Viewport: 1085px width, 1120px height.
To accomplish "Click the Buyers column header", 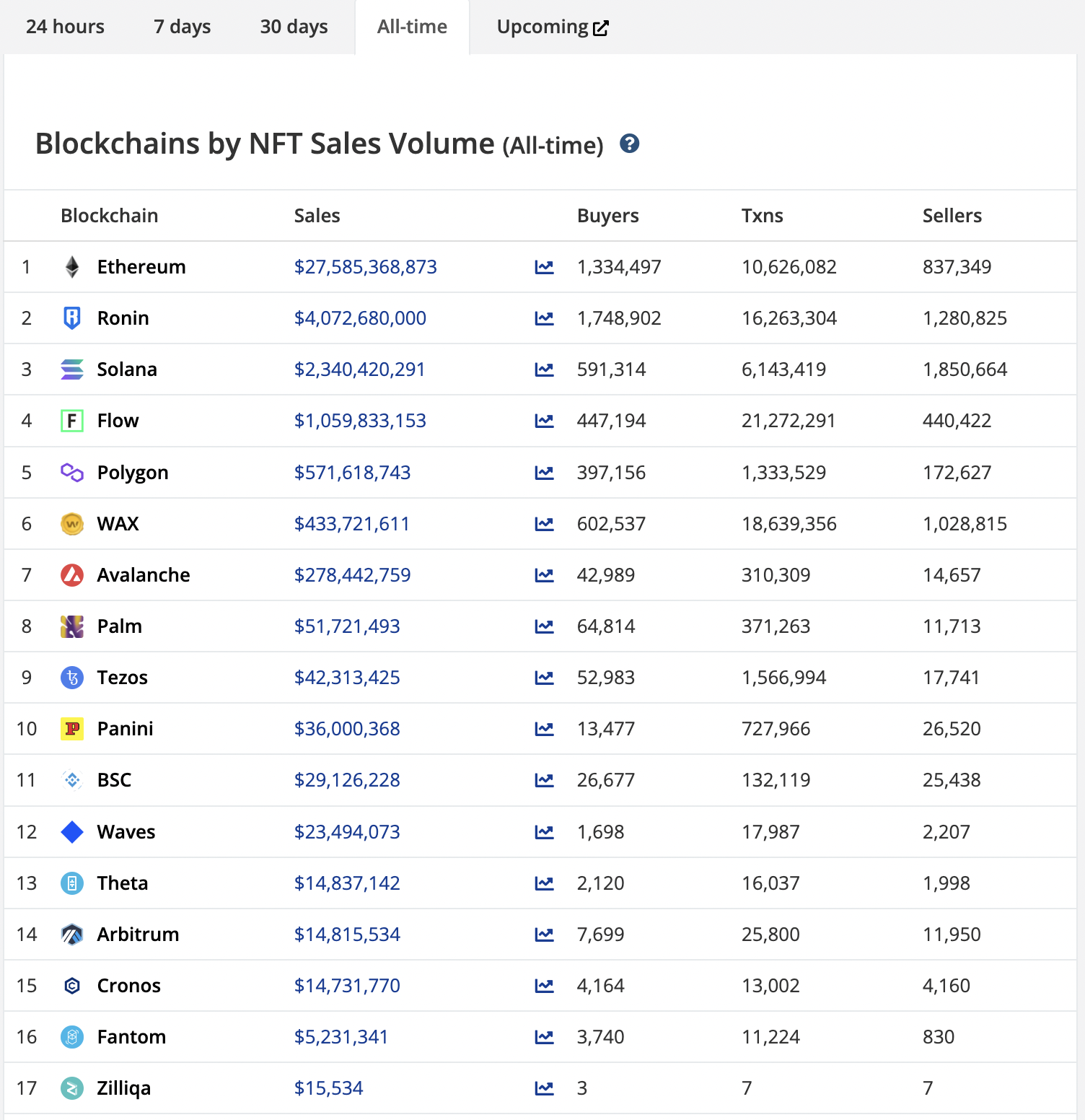I will pos(608,216).
